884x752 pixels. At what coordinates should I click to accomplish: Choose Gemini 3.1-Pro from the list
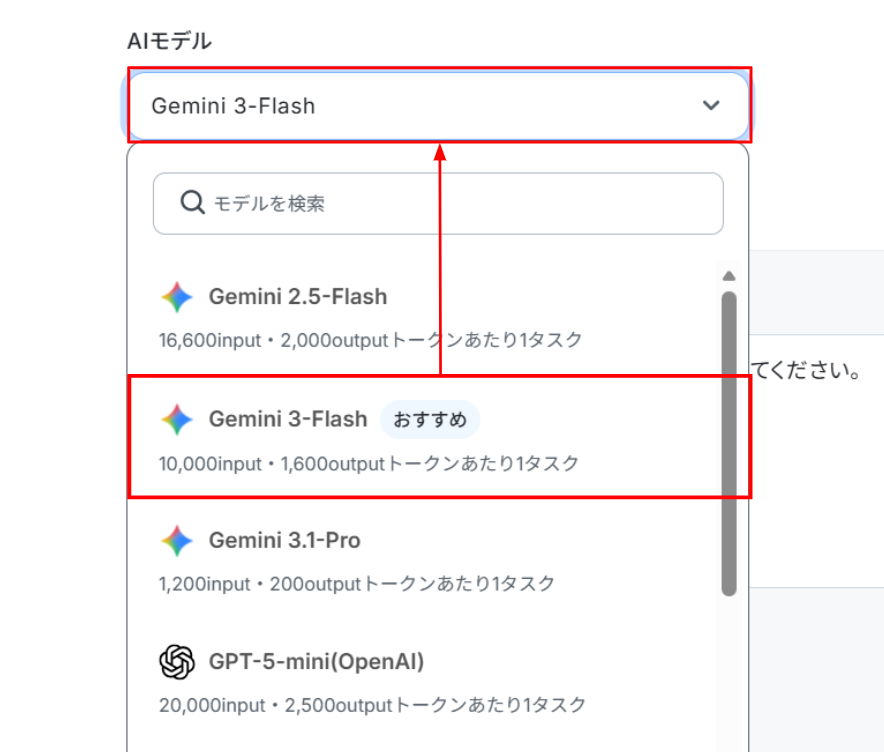coord(423,561)
